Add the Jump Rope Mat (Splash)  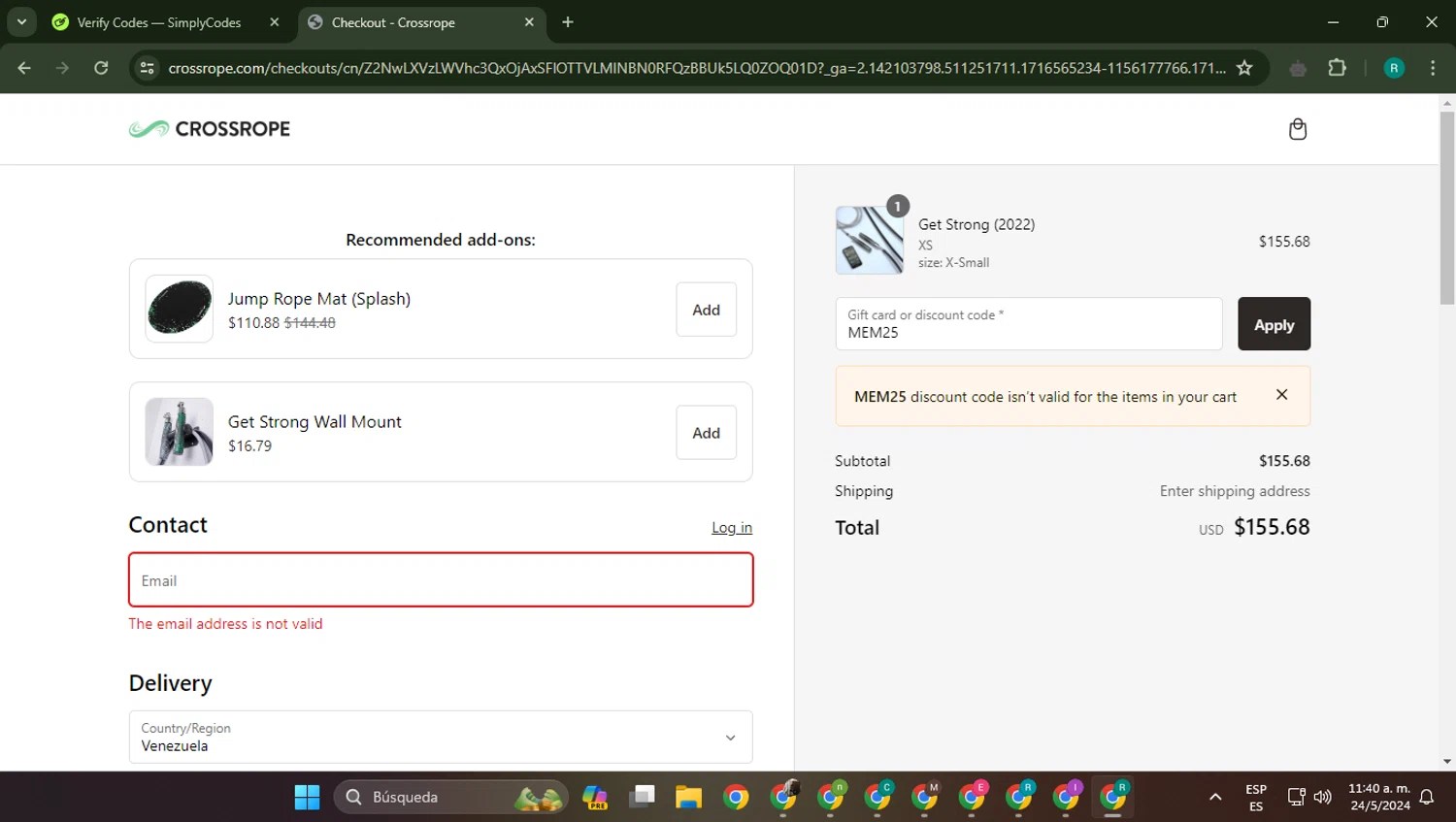[706, 310]
